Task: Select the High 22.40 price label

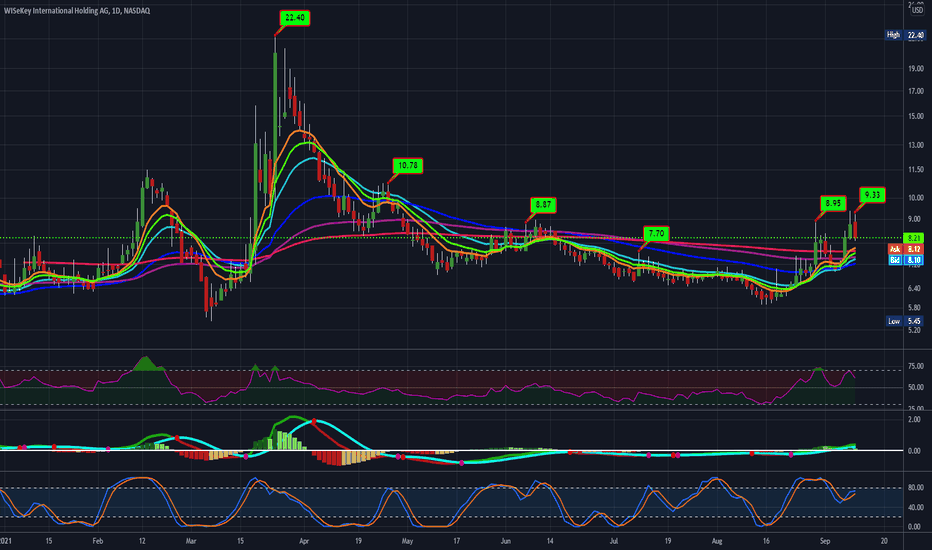Action: point(905,35)
